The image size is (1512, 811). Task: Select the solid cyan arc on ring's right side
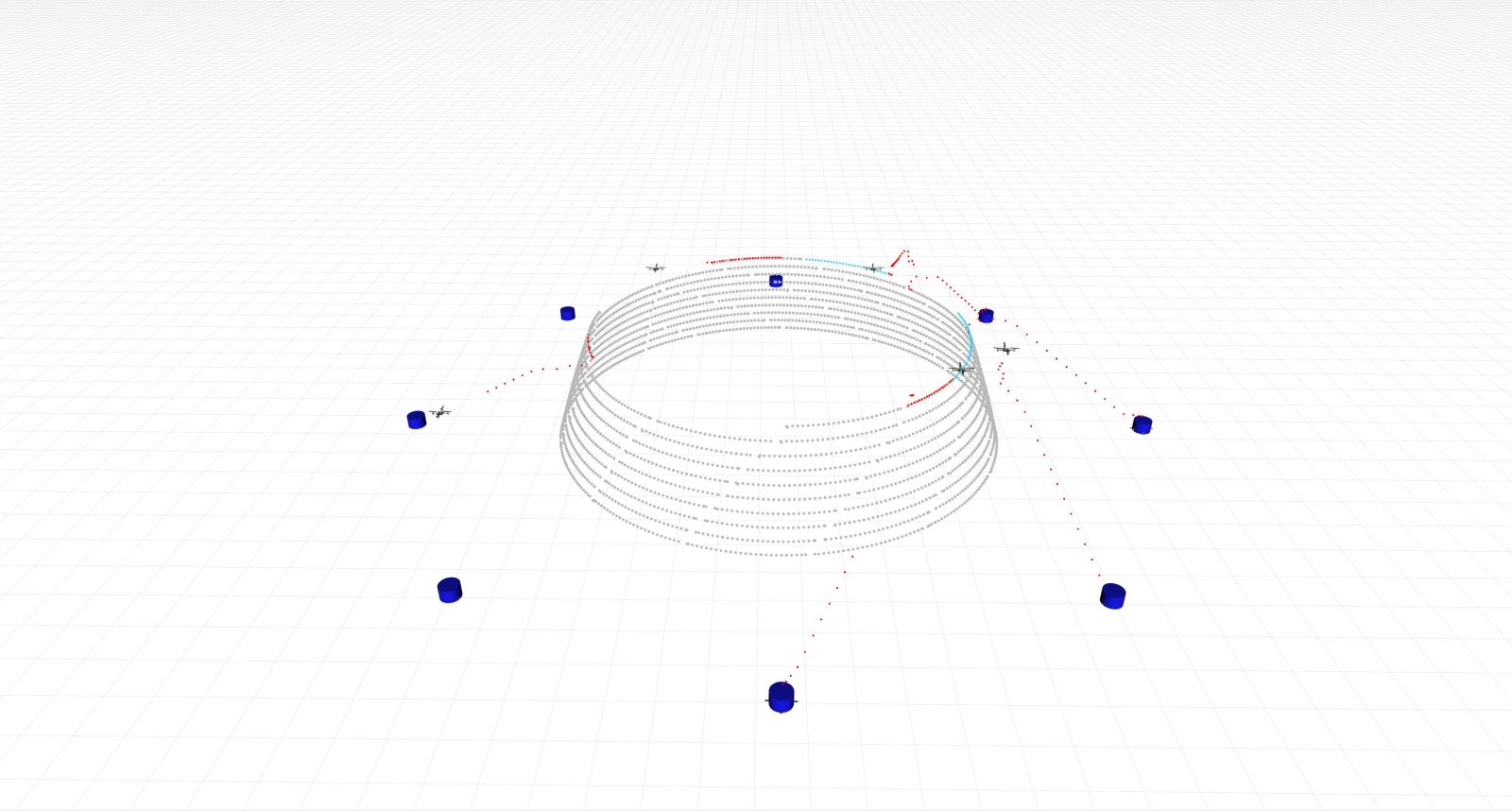pyautogui.click(x=966, y=330)
